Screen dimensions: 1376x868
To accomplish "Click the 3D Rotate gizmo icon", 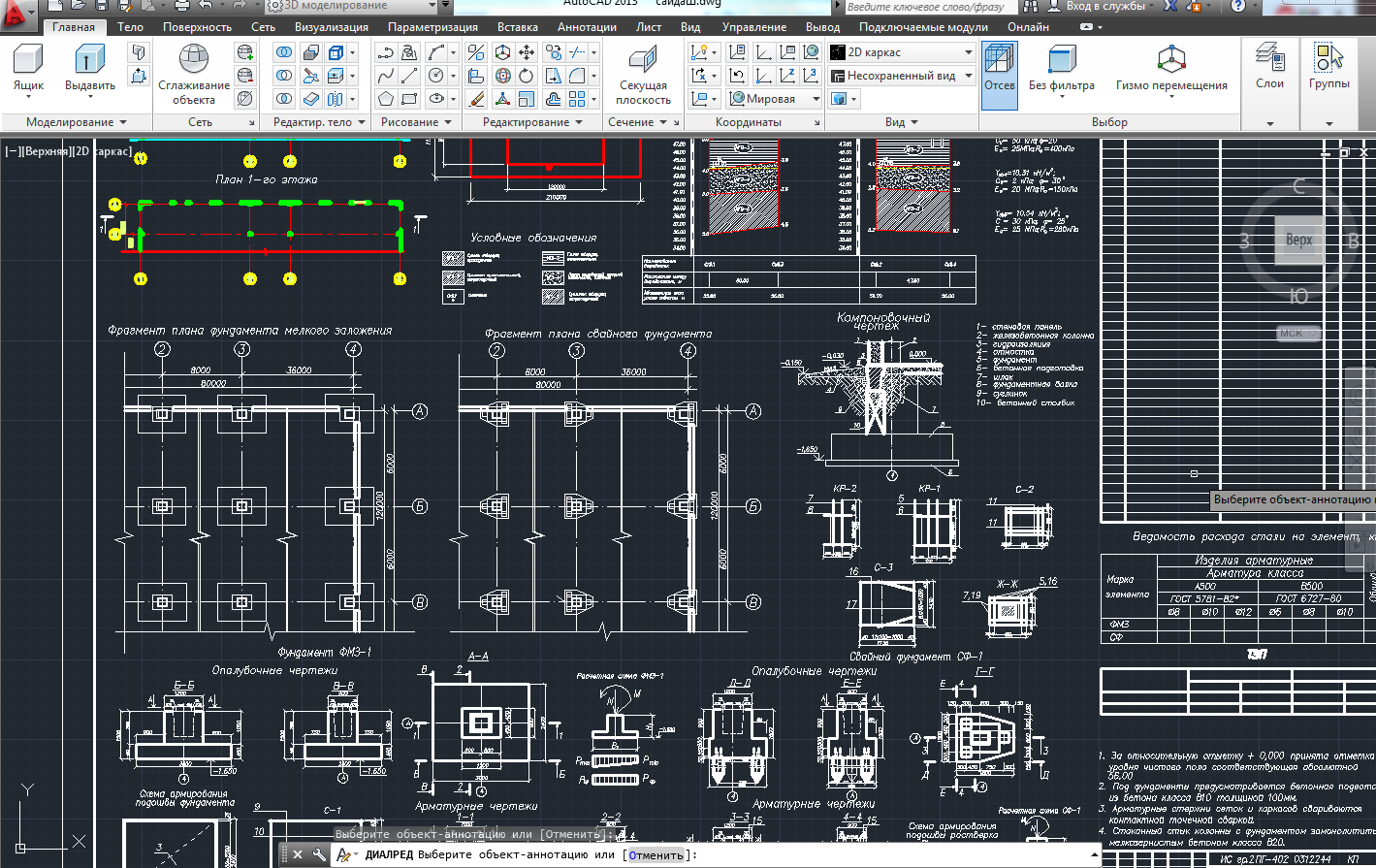I will point(502,75).
